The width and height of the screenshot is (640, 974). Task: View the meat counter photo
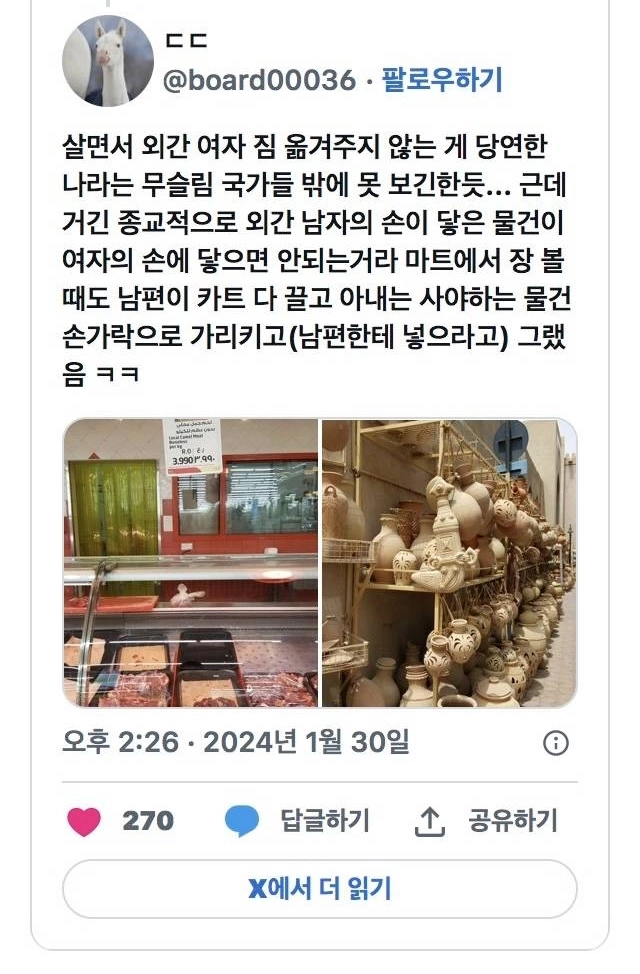tap(191, 563)
